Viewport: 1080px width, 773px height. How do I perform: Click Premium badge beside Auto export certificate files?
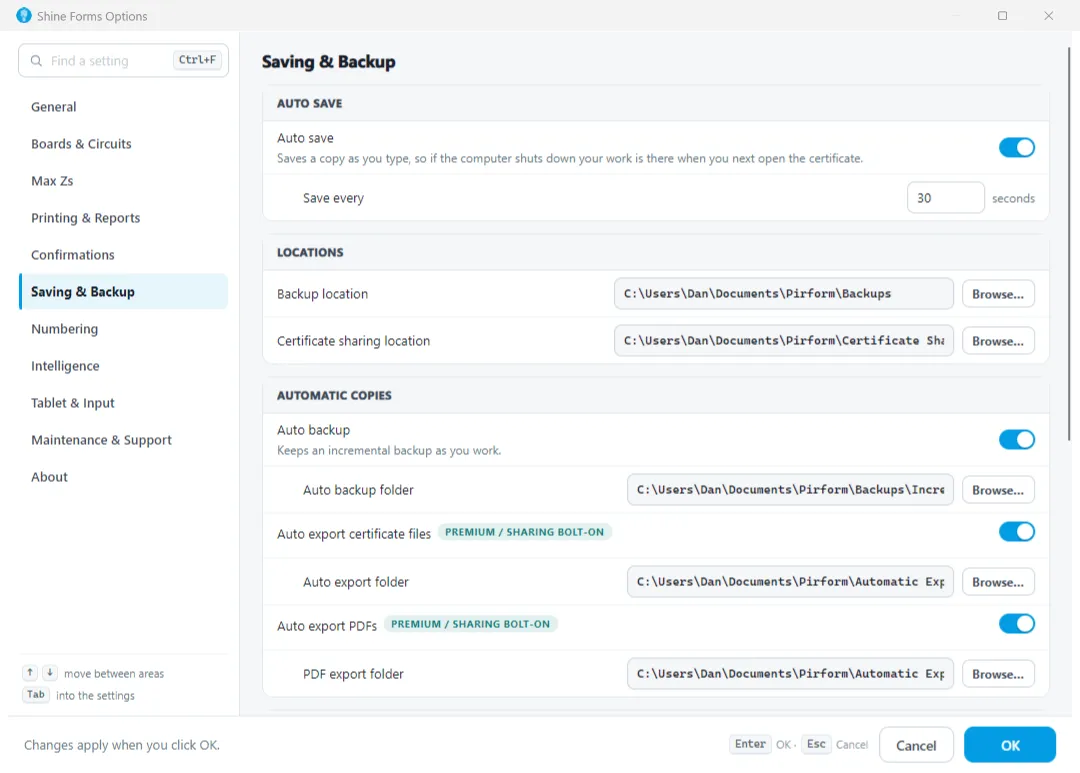point(524,532)
